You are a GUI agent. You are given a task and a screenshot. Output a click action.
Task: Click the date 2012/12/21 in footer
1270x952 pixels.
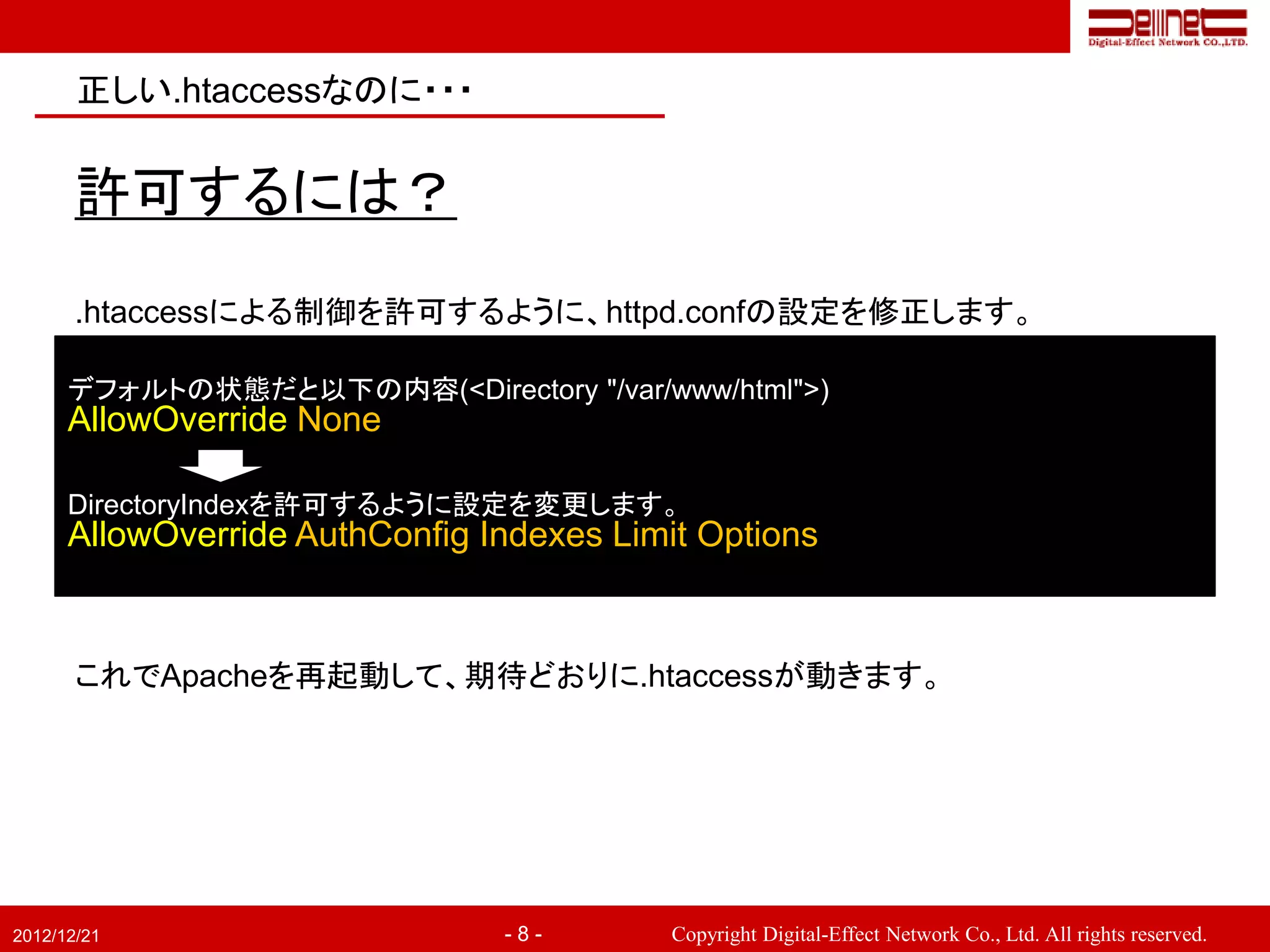[56, 936]
